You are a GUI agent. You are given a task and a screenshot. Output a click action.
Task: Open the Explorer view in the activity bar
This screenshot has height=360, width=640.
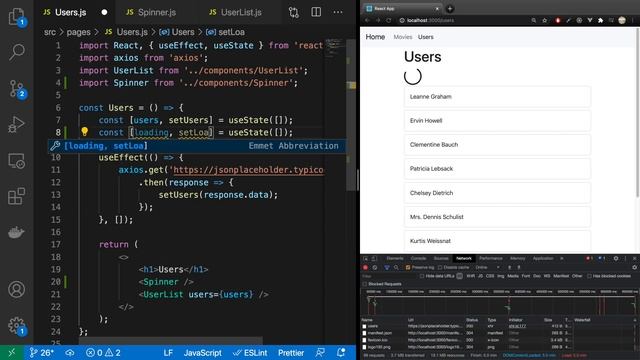[x=16, y=16]
